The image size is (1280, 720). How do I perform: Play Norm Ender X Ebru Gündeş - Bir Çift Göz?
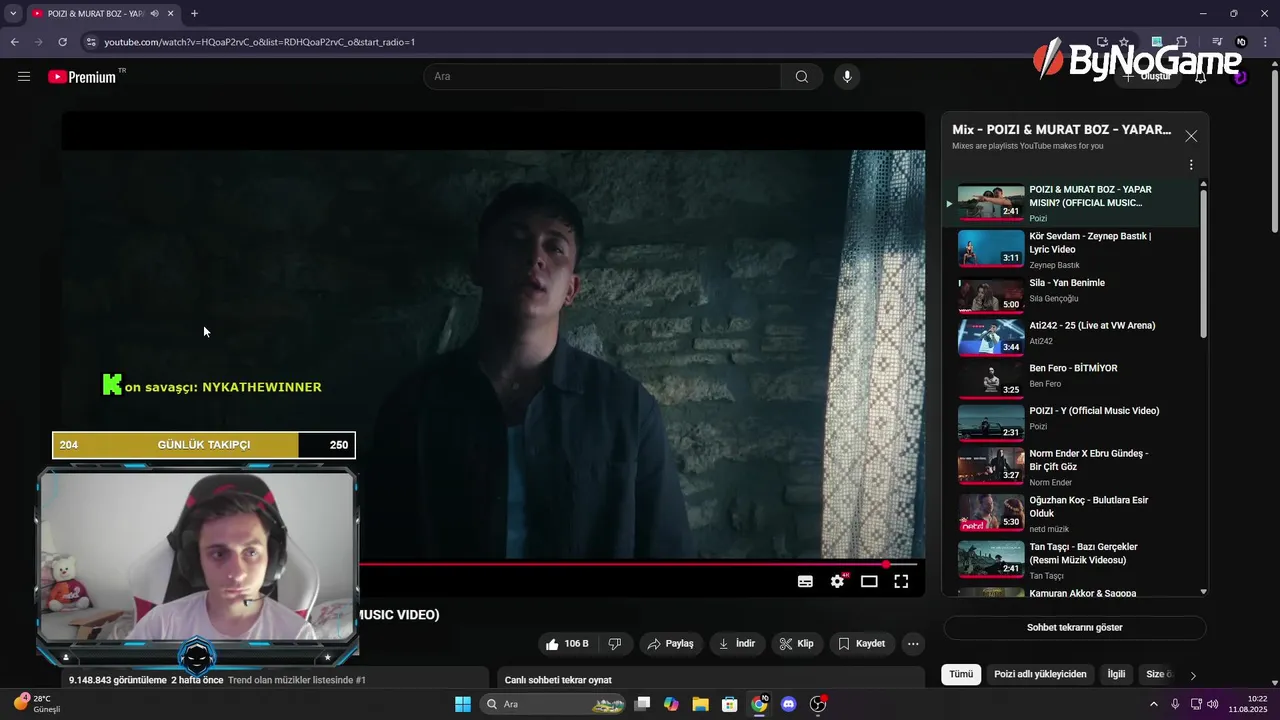click(1070, 466)
